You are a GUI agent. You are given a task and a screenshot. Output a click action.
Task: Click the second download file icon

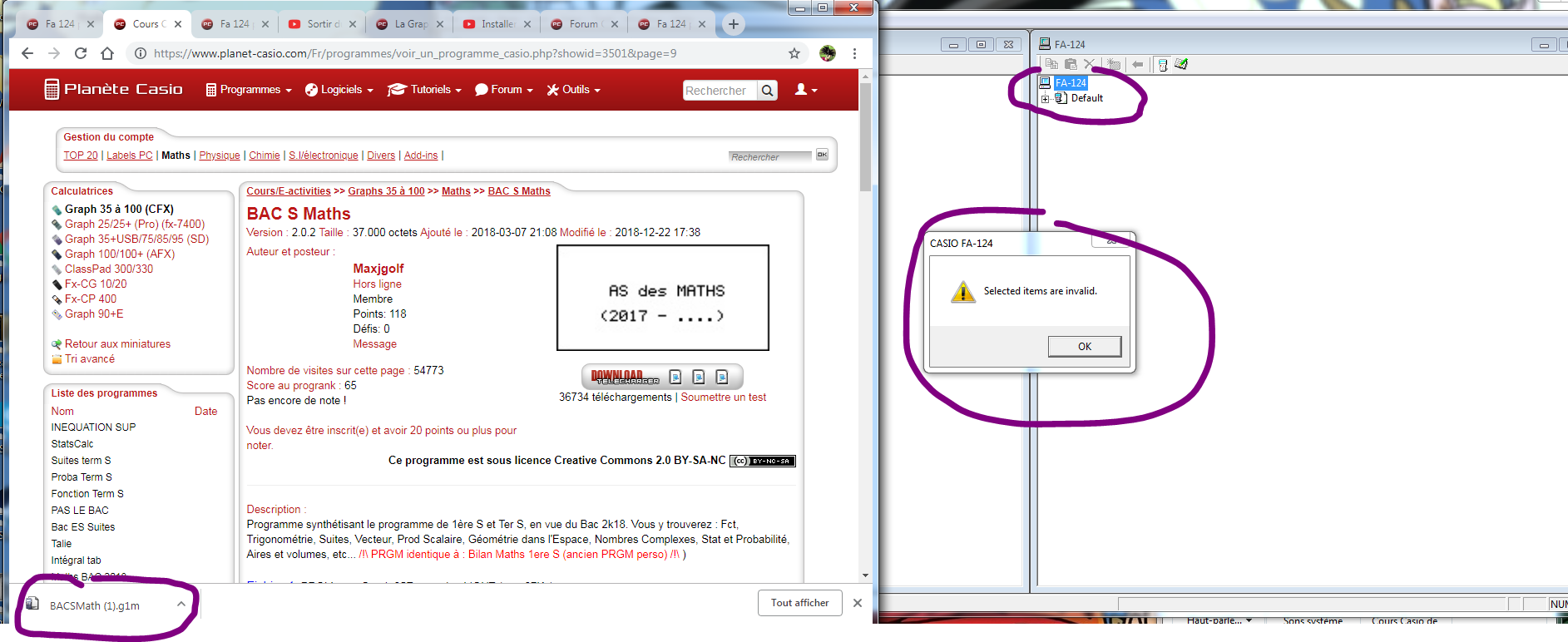coord(699,377)
